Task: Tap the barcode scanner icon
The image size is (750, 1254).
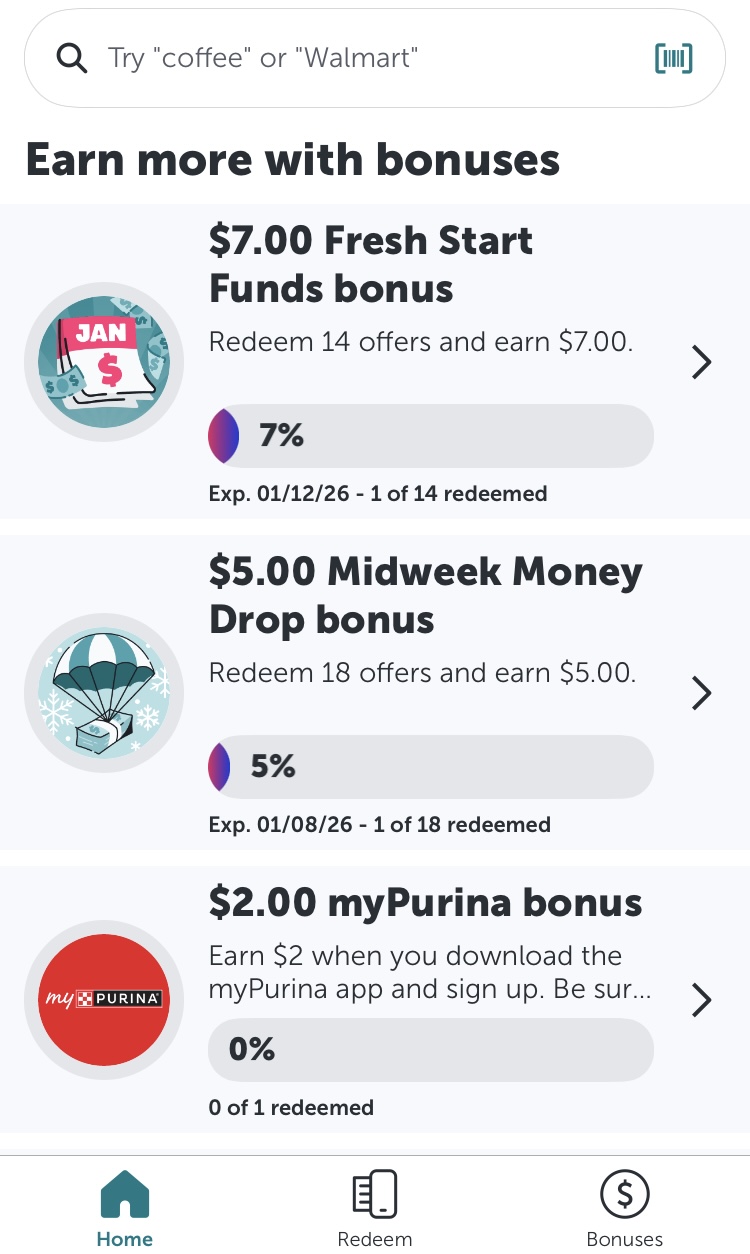Action: [x=674, y=58]
